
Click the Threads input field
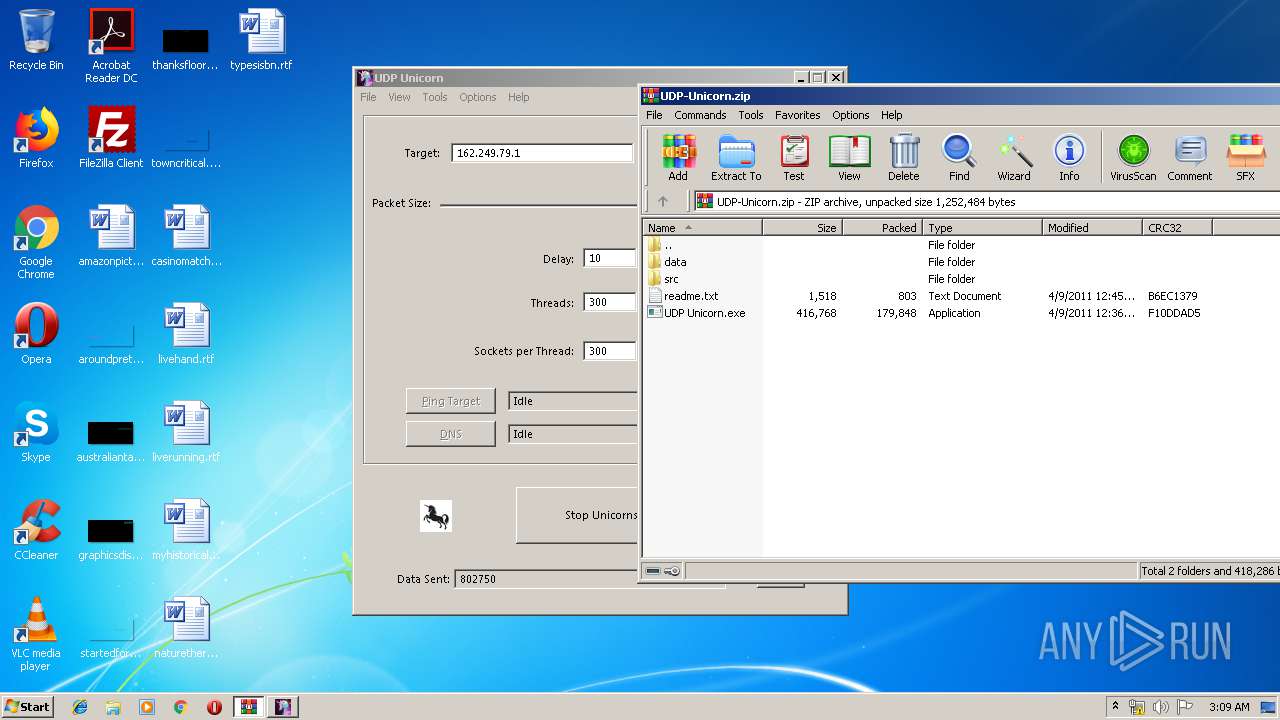pos(610,302)
